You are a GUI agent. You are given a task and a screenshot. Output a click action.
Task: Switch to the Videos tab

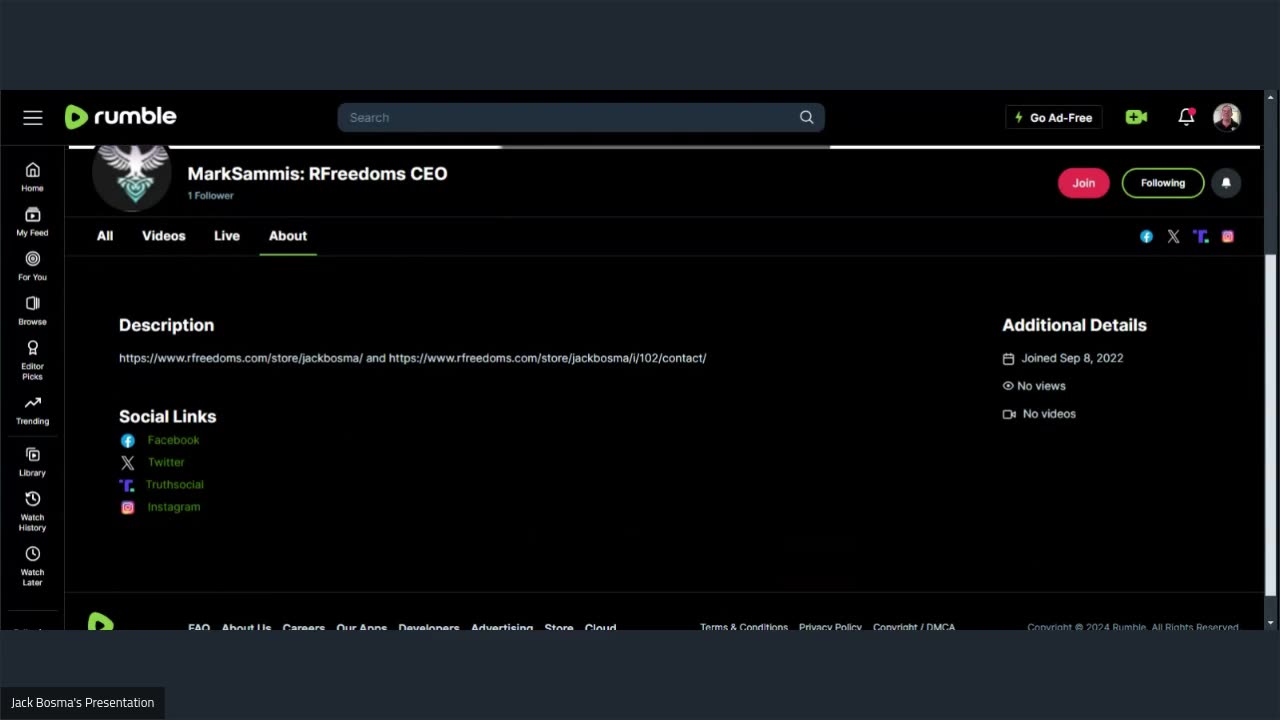[163, 236]
